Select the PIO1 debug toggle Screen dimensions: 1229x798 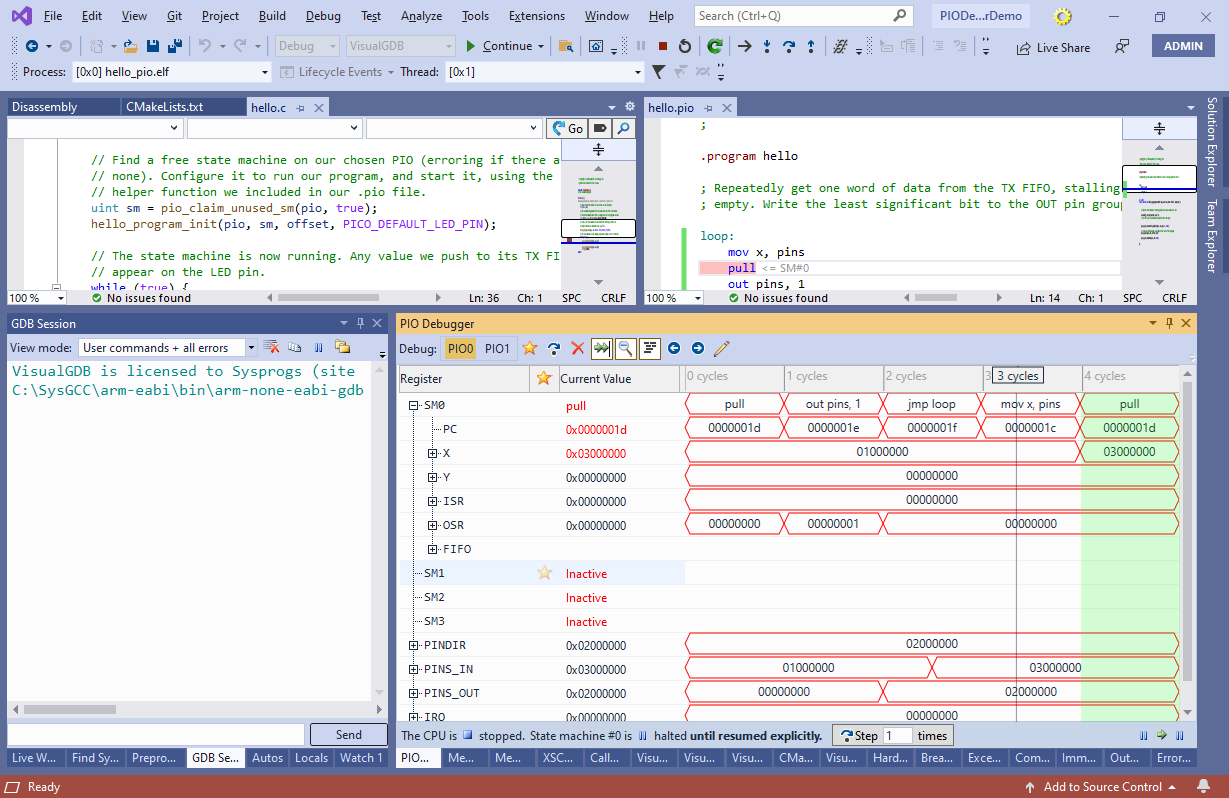click(x=498, y=348)
